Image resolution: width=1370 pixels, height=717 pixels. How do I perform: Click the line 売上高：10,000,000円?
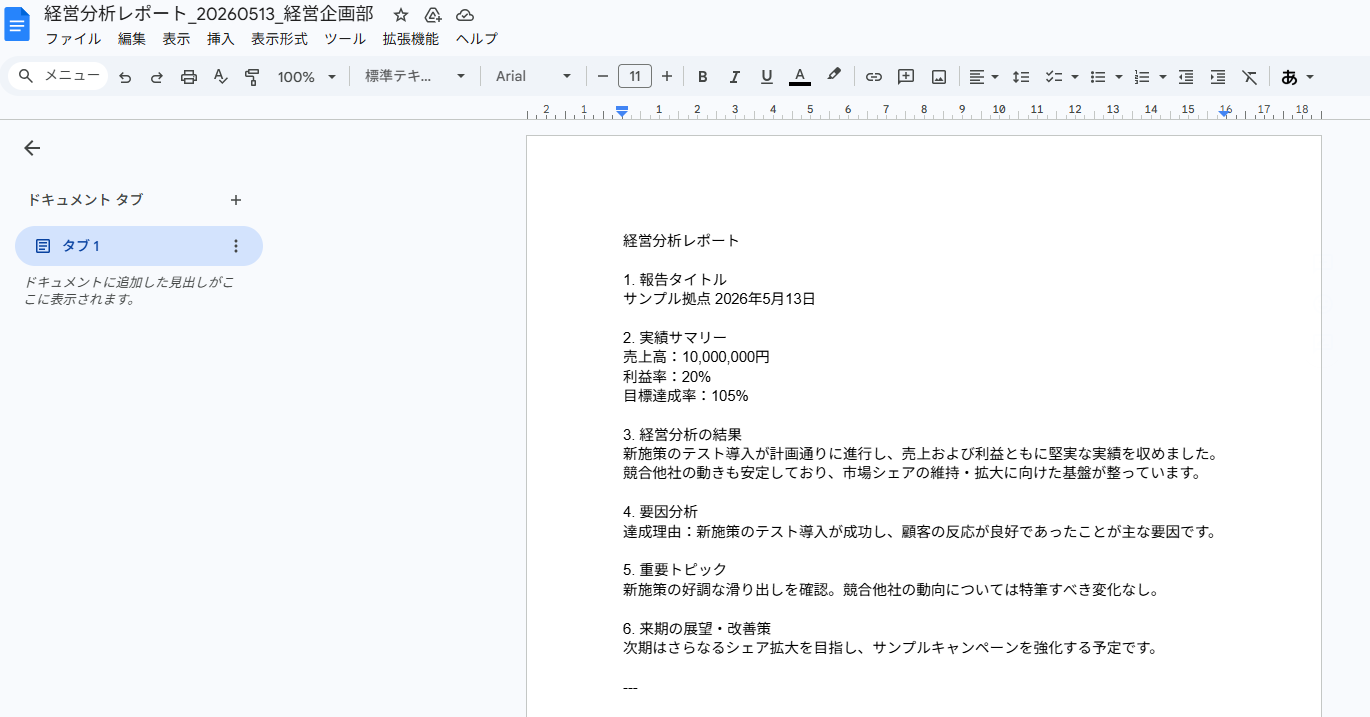pos(696,357)
